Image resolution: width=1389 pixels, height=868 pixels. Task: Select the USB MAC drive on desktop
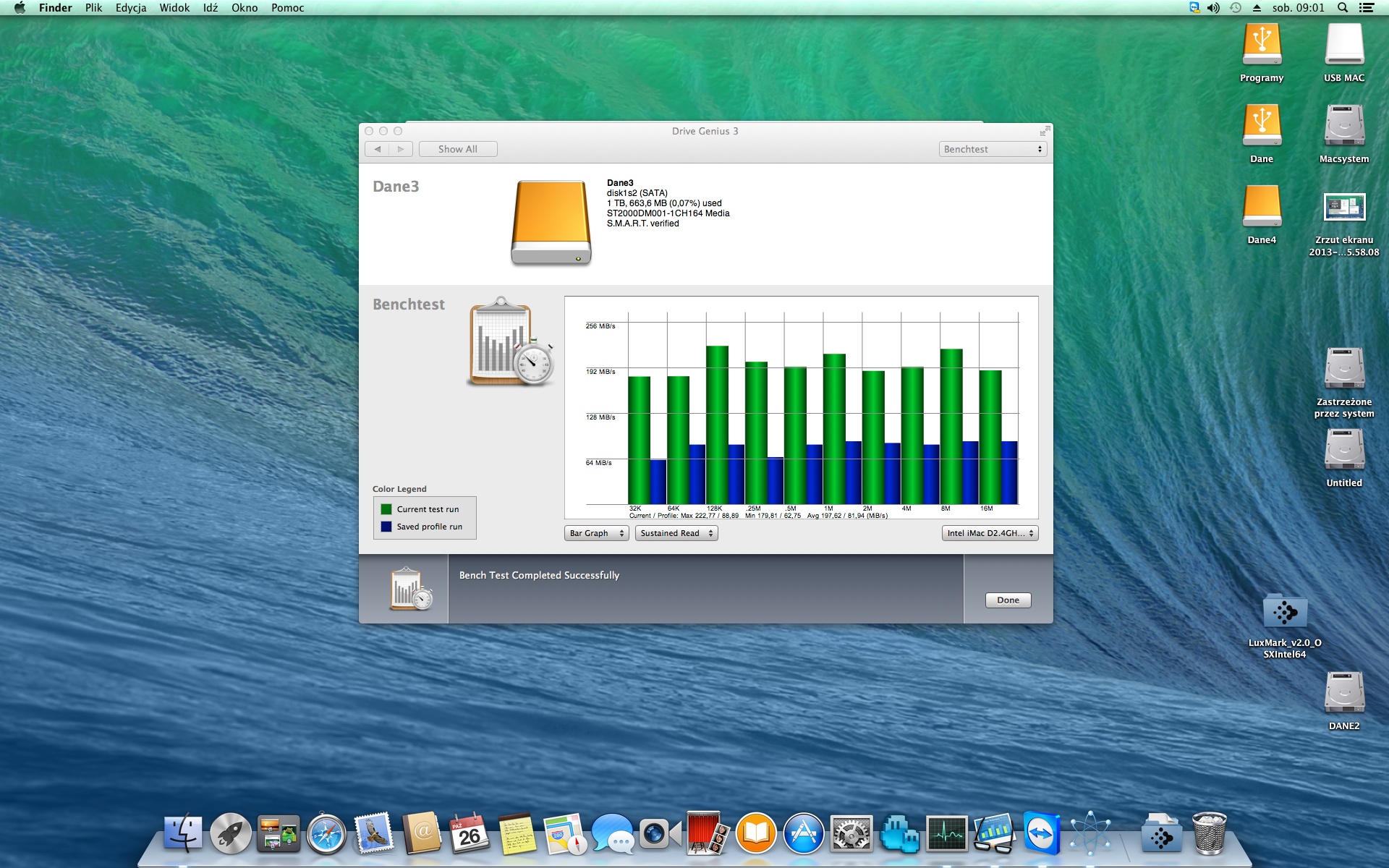[x=1344, y=45]
